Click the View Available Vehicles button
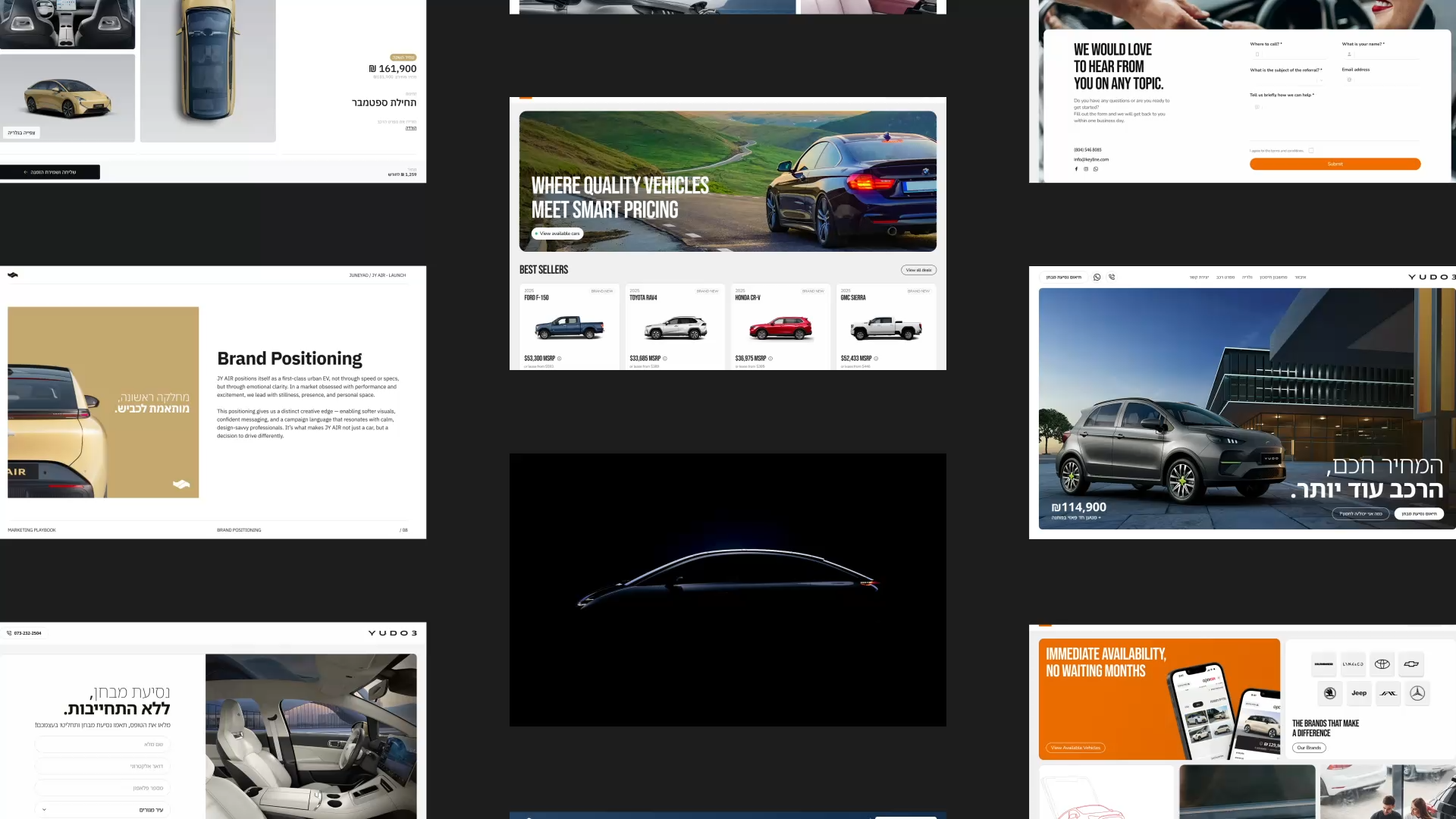1456x819 pixels. (x=1075, y=748)
